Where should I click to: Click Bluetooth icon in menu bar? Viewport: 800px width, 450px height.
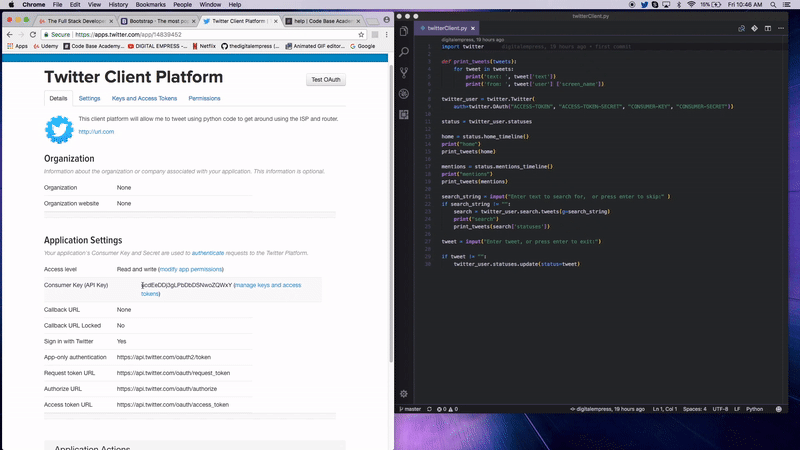click(x=679, y=5)
